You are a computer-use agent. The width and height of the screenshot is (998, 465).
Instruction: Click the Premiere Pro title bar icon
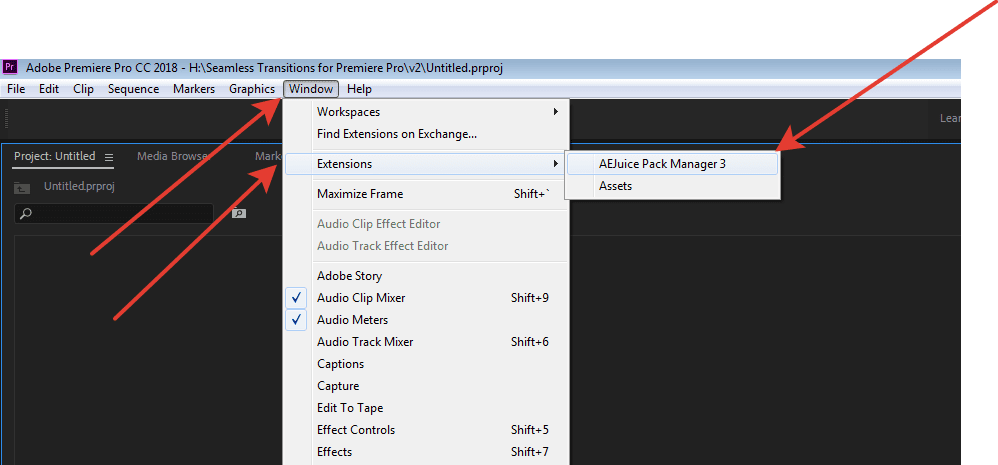tap(10, 67)
